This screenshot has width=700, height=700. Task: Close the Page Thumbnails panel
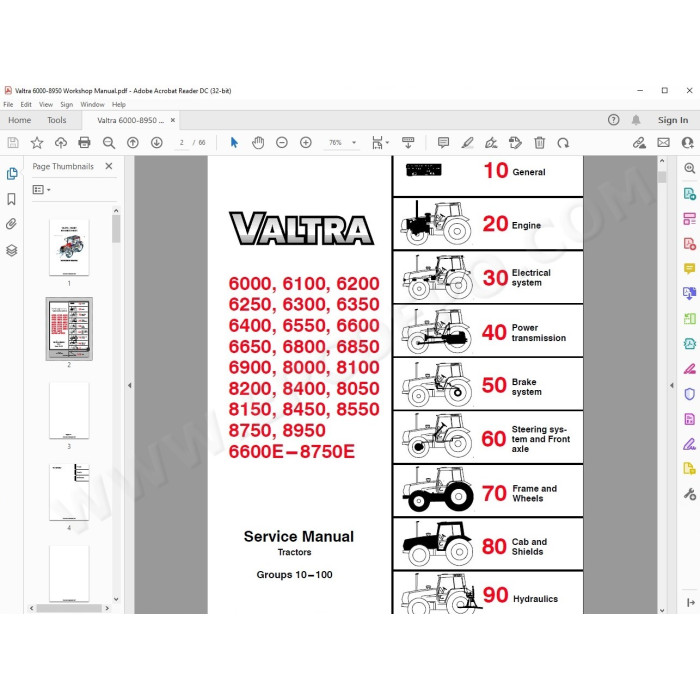point(108,166)
